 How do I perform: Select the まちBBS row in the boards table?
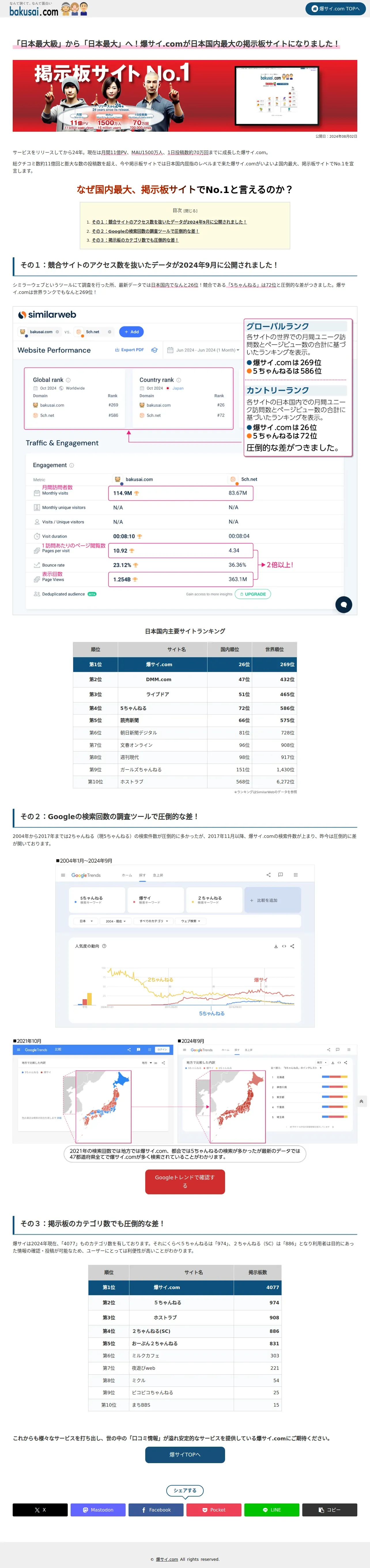tap(185, 1405)
